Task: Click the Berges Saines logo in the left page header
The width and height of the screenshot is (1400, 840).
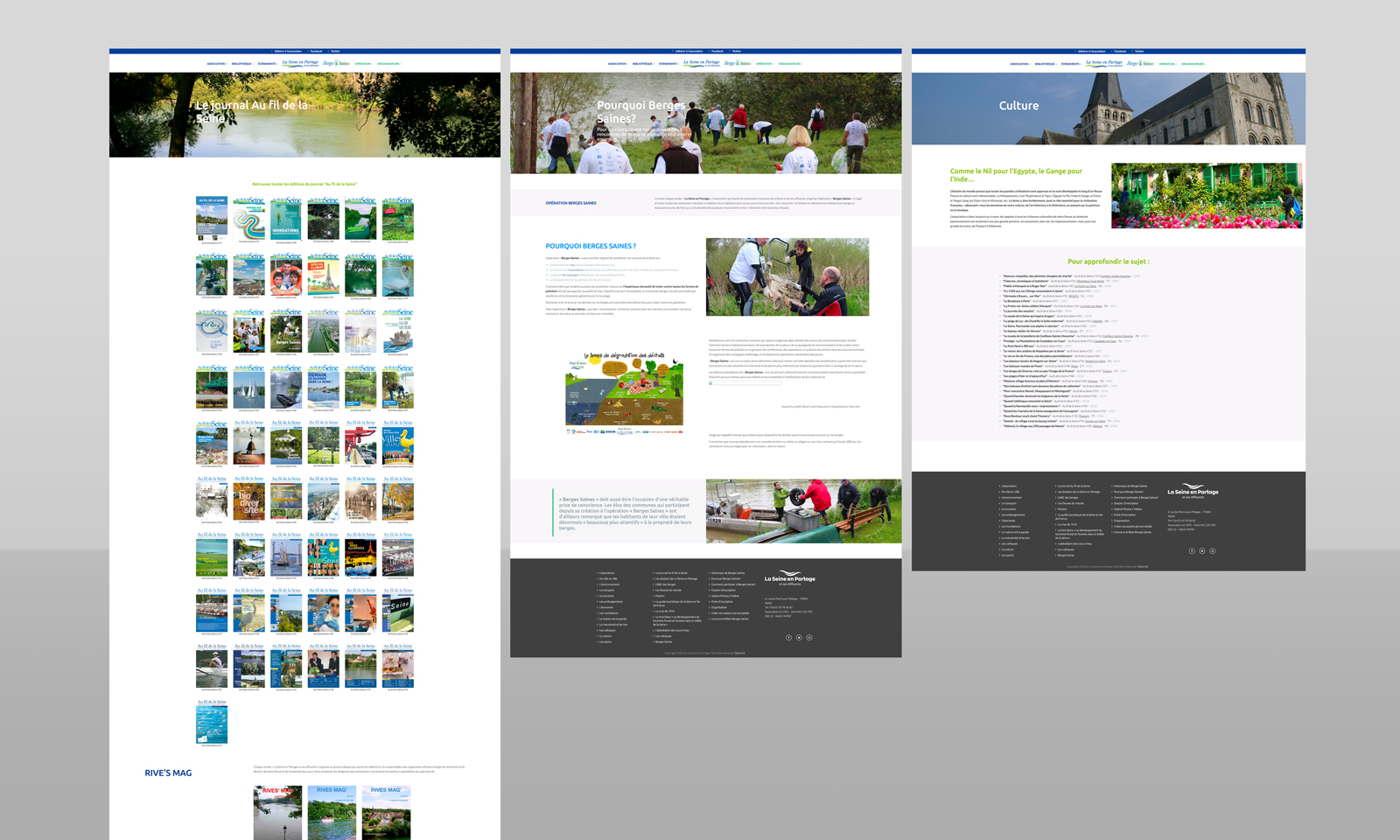Action: (x=336, y=63)
